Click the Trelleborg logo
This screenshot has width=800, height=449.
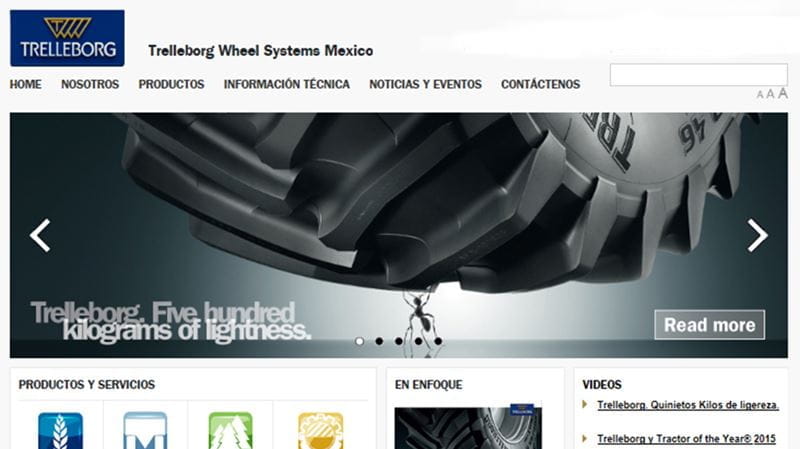[x=67, y=38]
